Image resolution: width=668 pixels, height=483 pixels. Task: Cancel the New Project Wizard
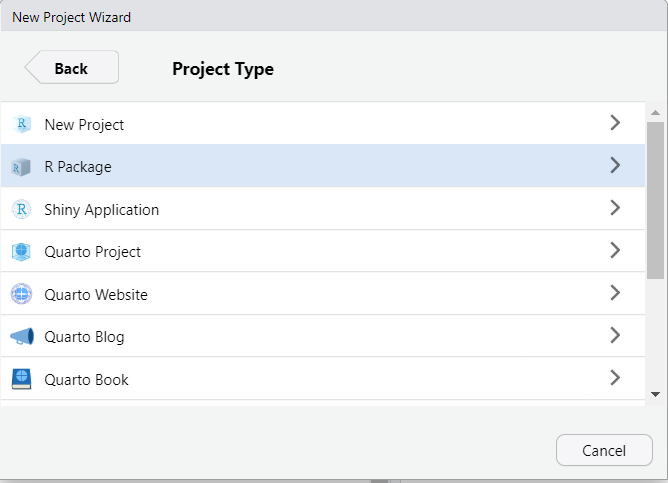(604, 451)
